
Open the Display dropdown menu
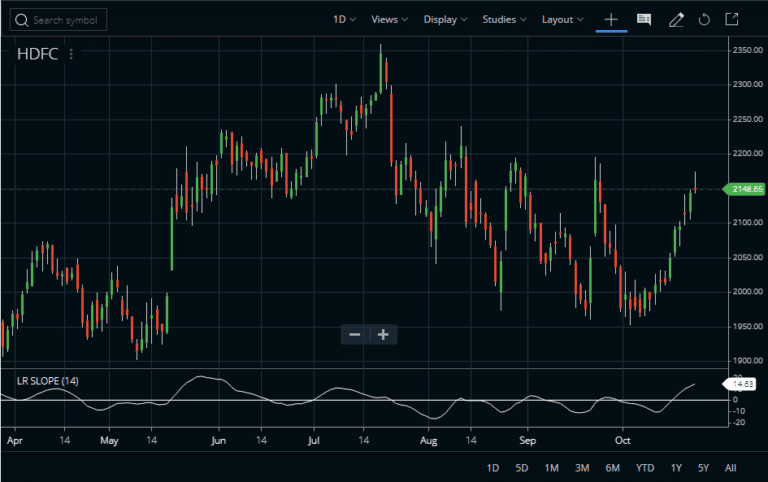[x=446, y=19]
